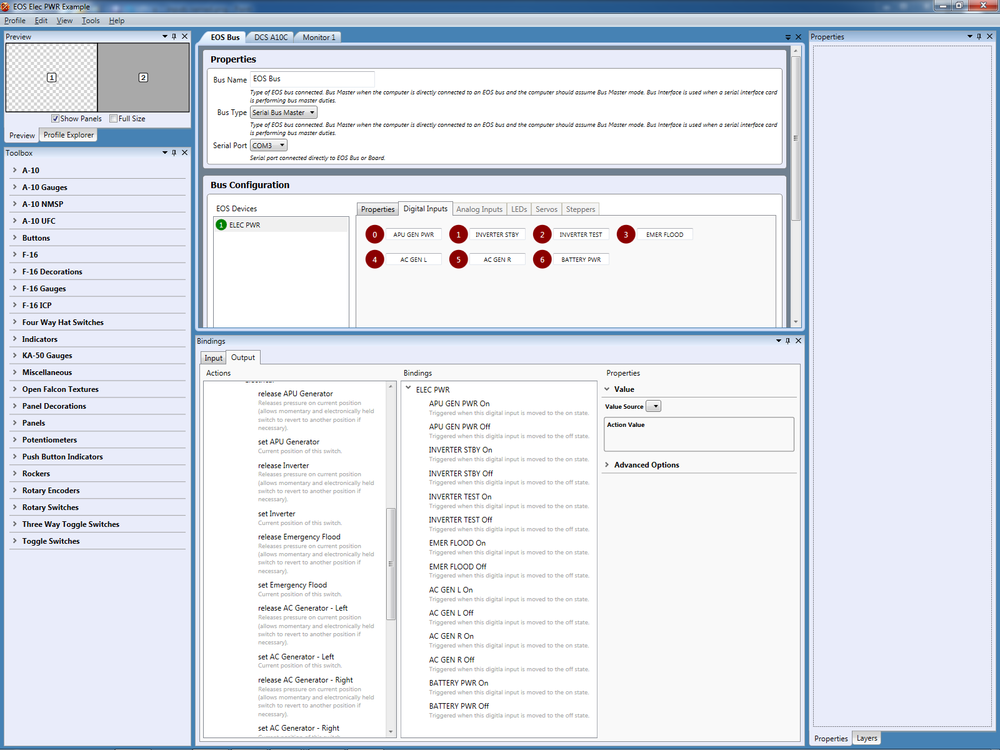Expand the Potentiometers toolbox category
The width and height of the screenshot is (1000, 750).
click(x=15, y=439)
